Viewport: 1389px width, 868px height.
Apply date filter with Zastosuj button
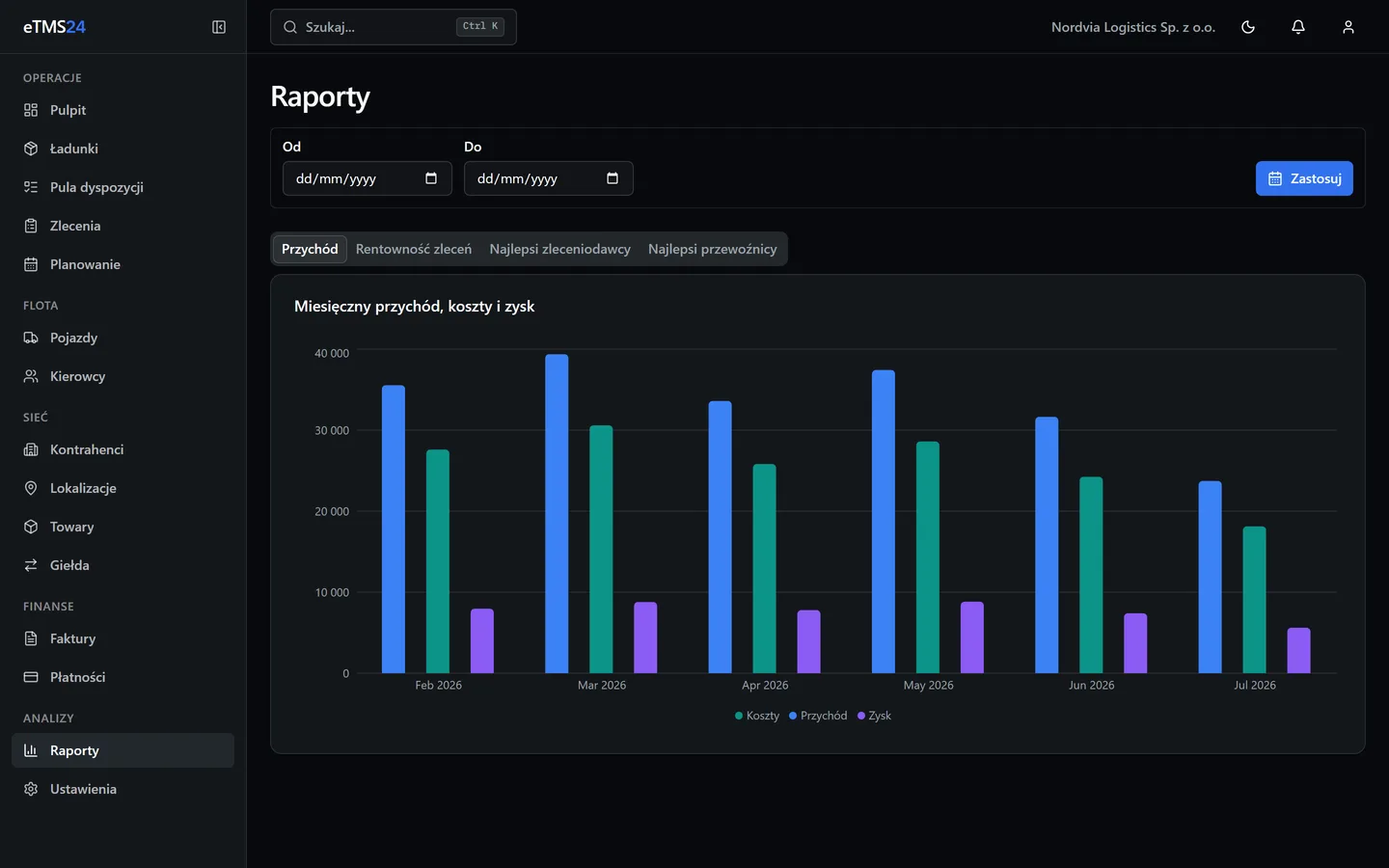coord(1304,178)
